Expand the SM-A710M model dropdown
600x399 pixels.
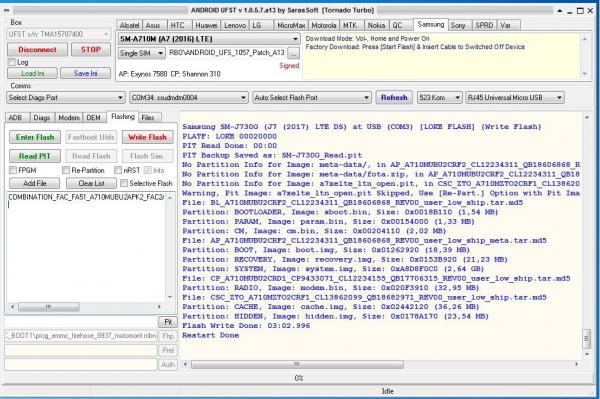tap(209, 39)
